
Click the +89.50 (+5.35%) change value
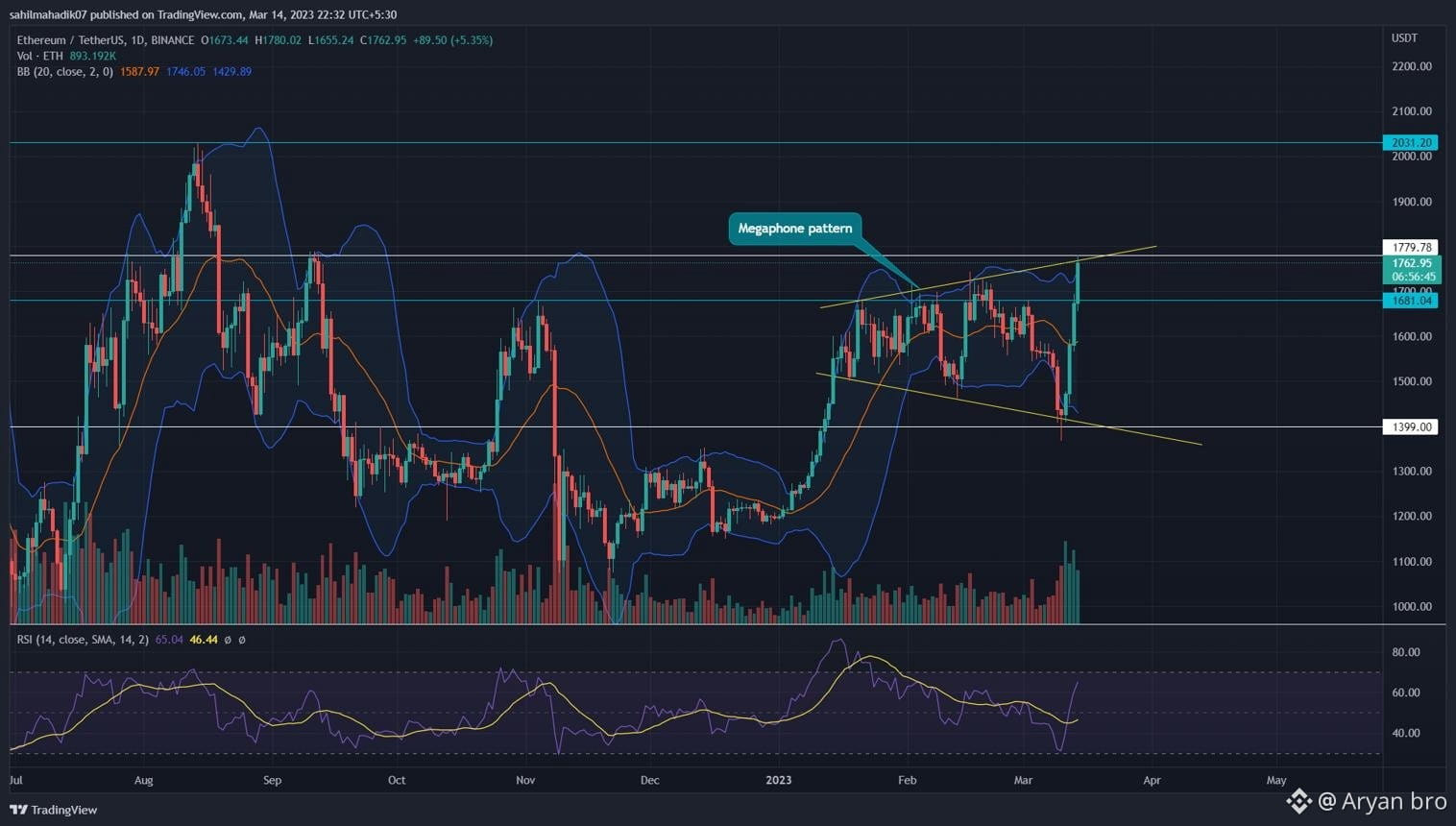point(452,40)
